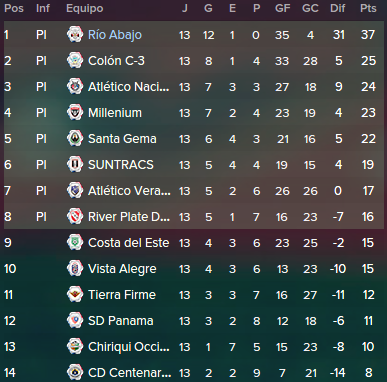Sort by the Dif column header
This screenshot has width=387, height=382.
[x=338, y=8]
